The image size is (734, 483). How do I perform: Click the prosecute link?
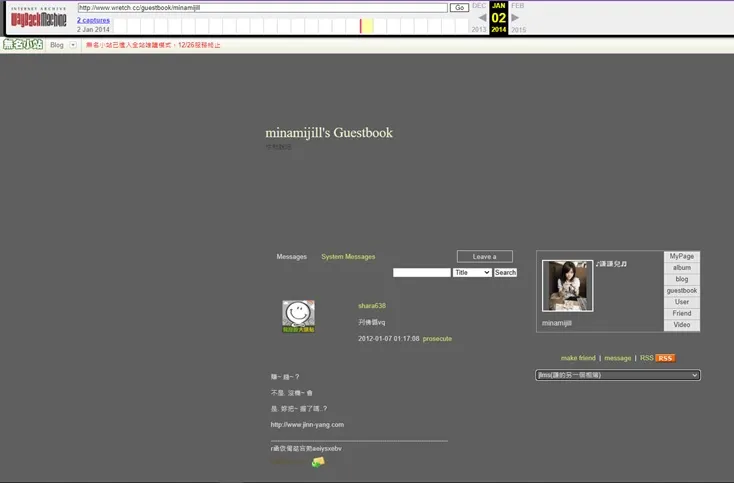tap(437, 338)
